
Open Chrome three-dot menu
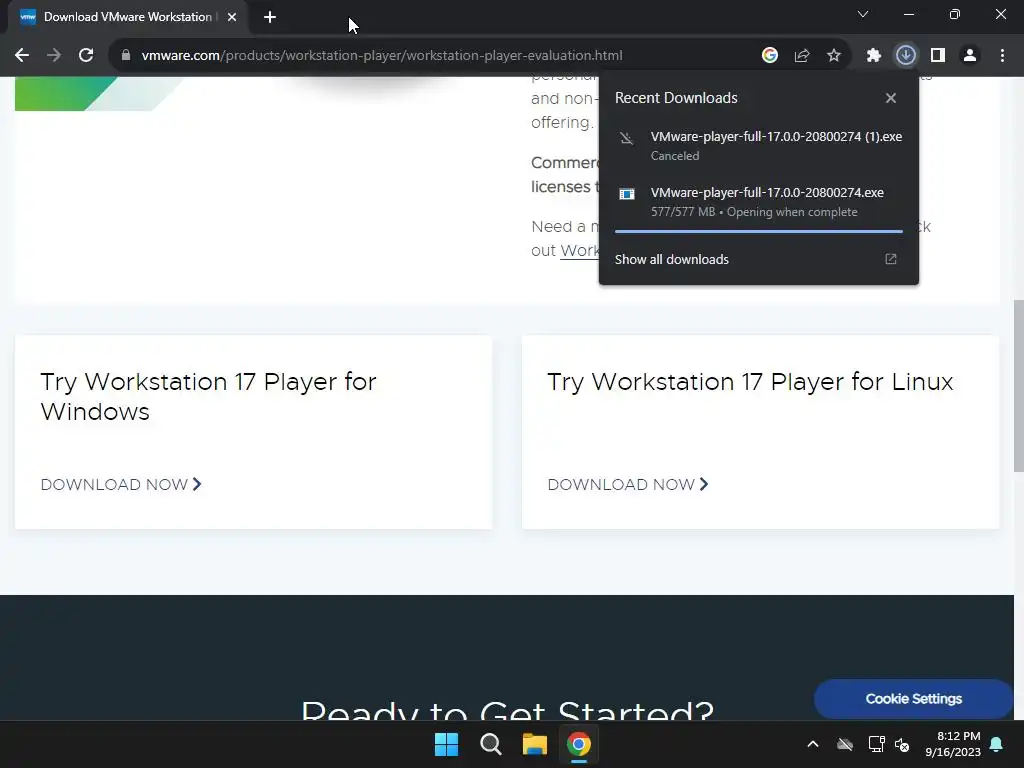coord(1002,56)
